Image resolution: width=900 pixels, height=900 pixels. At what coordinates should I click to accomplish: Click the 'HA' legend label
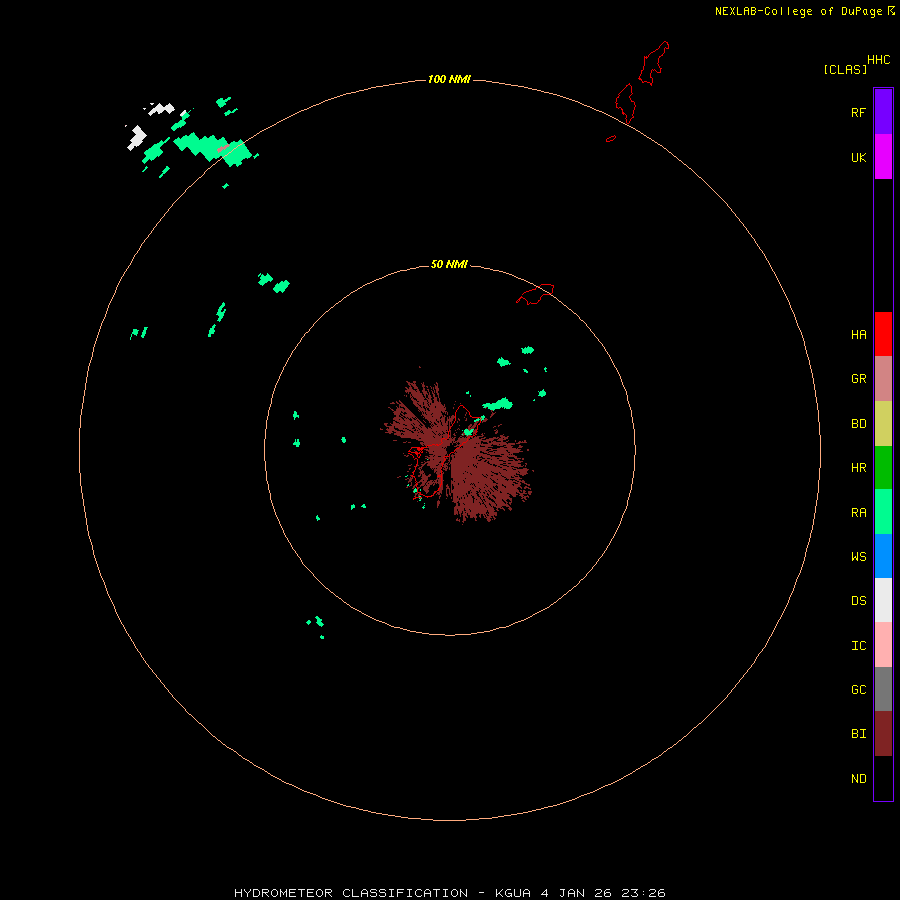click(858, 335)
